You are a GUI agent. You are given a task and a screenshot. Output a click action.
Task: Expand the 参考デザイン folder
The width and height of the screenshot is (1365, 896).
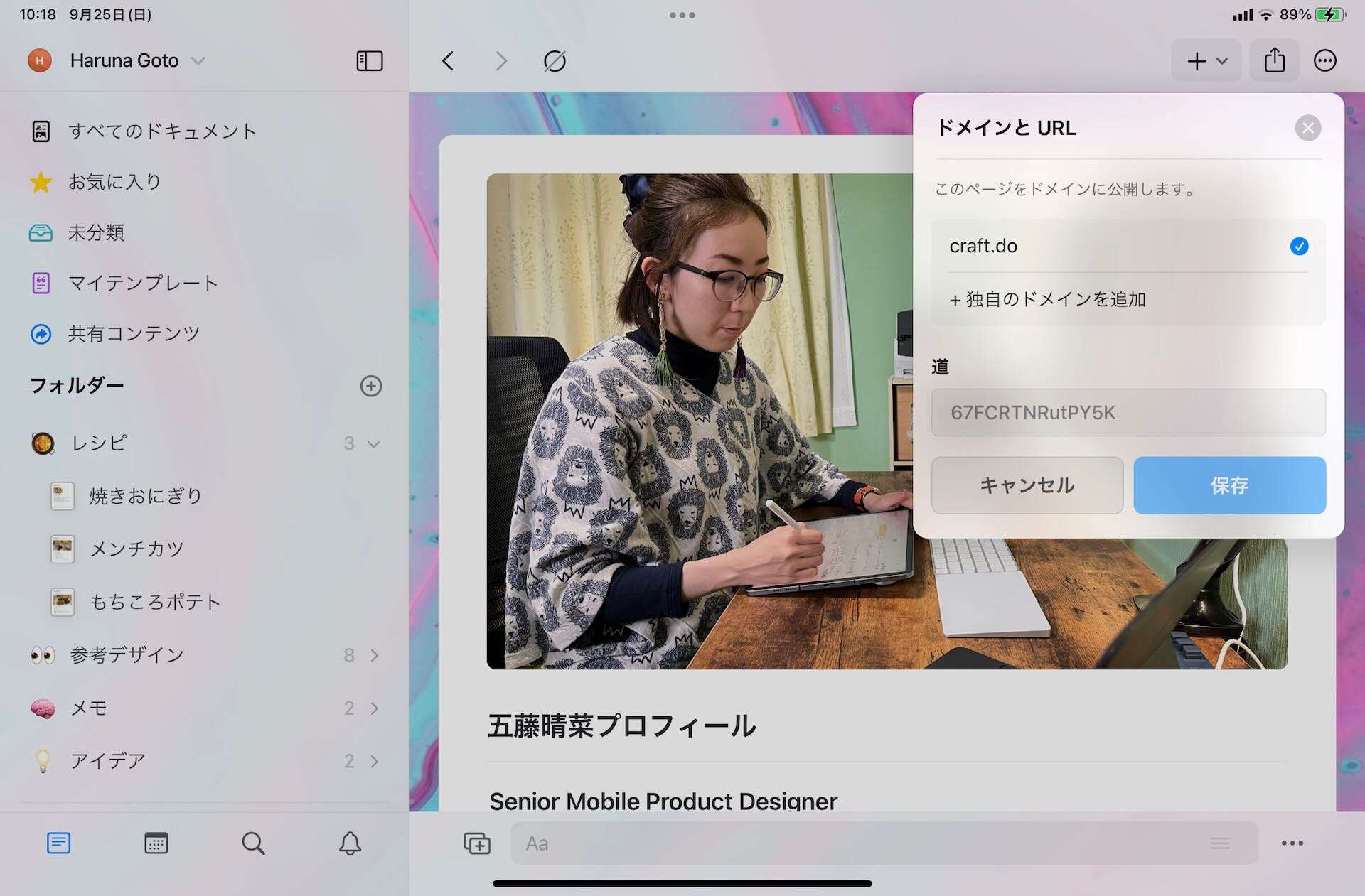click(375, 655)
